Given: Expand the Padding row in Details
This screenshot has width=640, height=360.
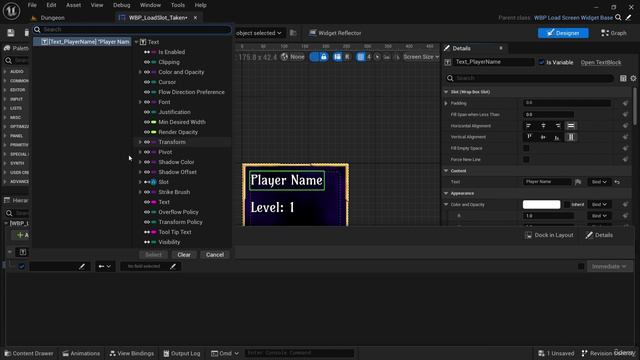Looking at the screenshot, I should (x=446, y=103).
